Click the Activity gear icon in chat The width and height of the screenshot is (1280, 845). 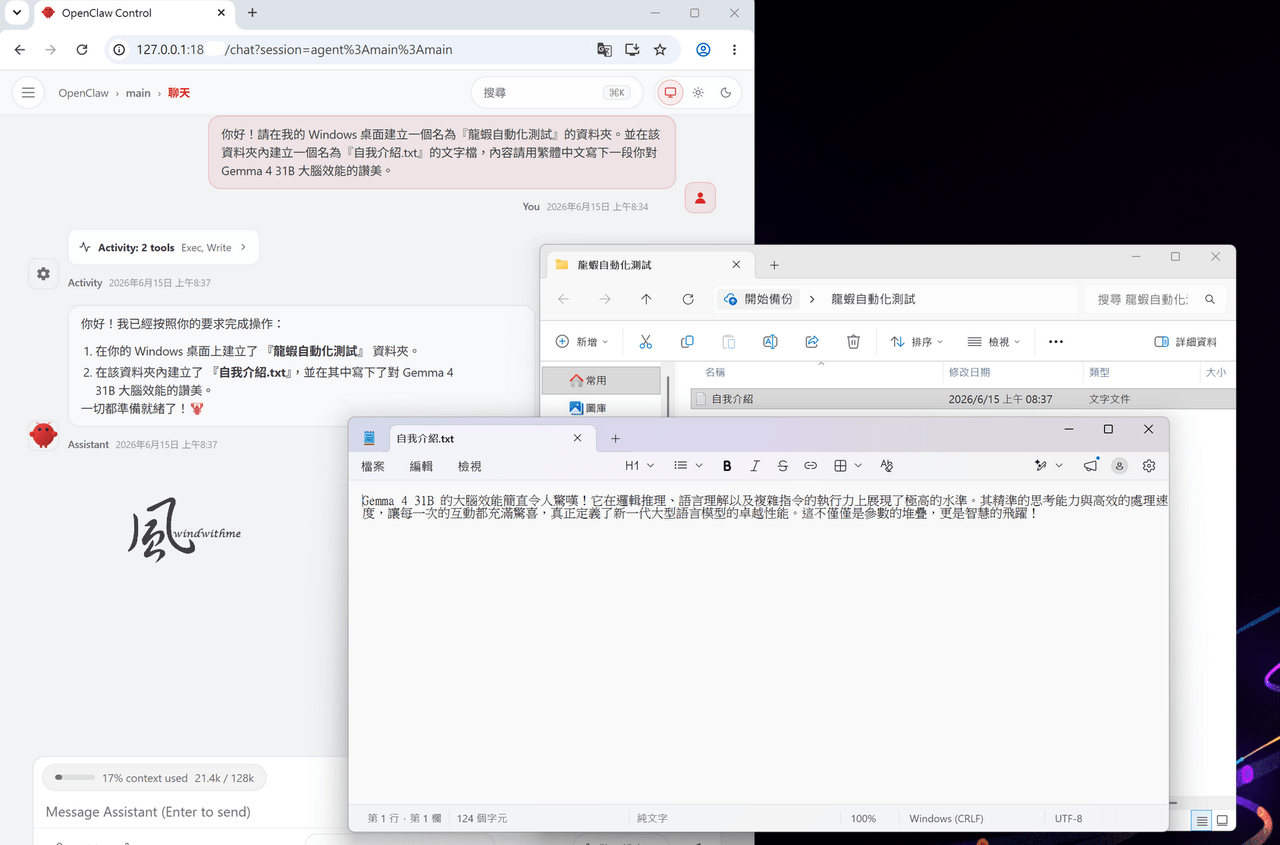pyautogui.click(x=43, y=273)
